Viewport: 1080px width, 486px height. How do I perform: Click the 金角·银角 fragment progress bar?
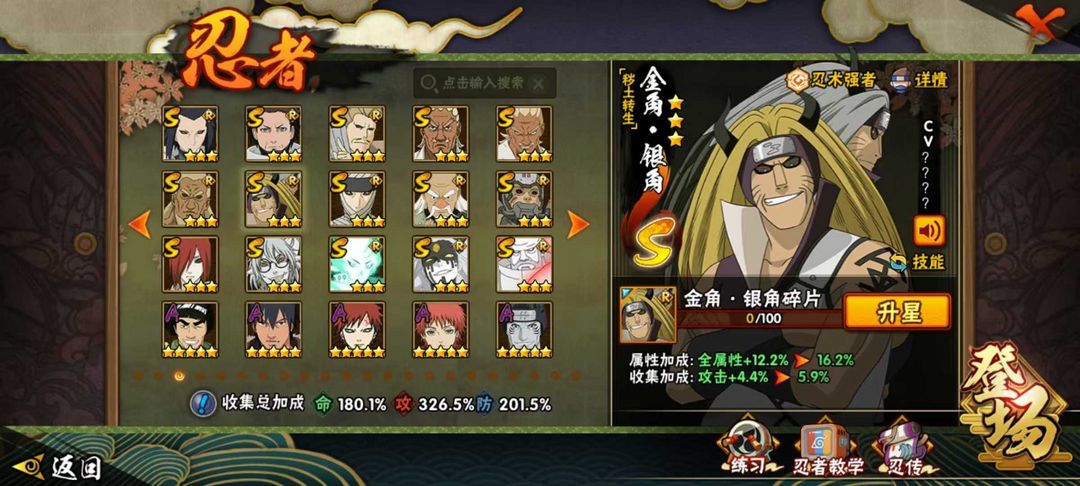click(760, 319)
